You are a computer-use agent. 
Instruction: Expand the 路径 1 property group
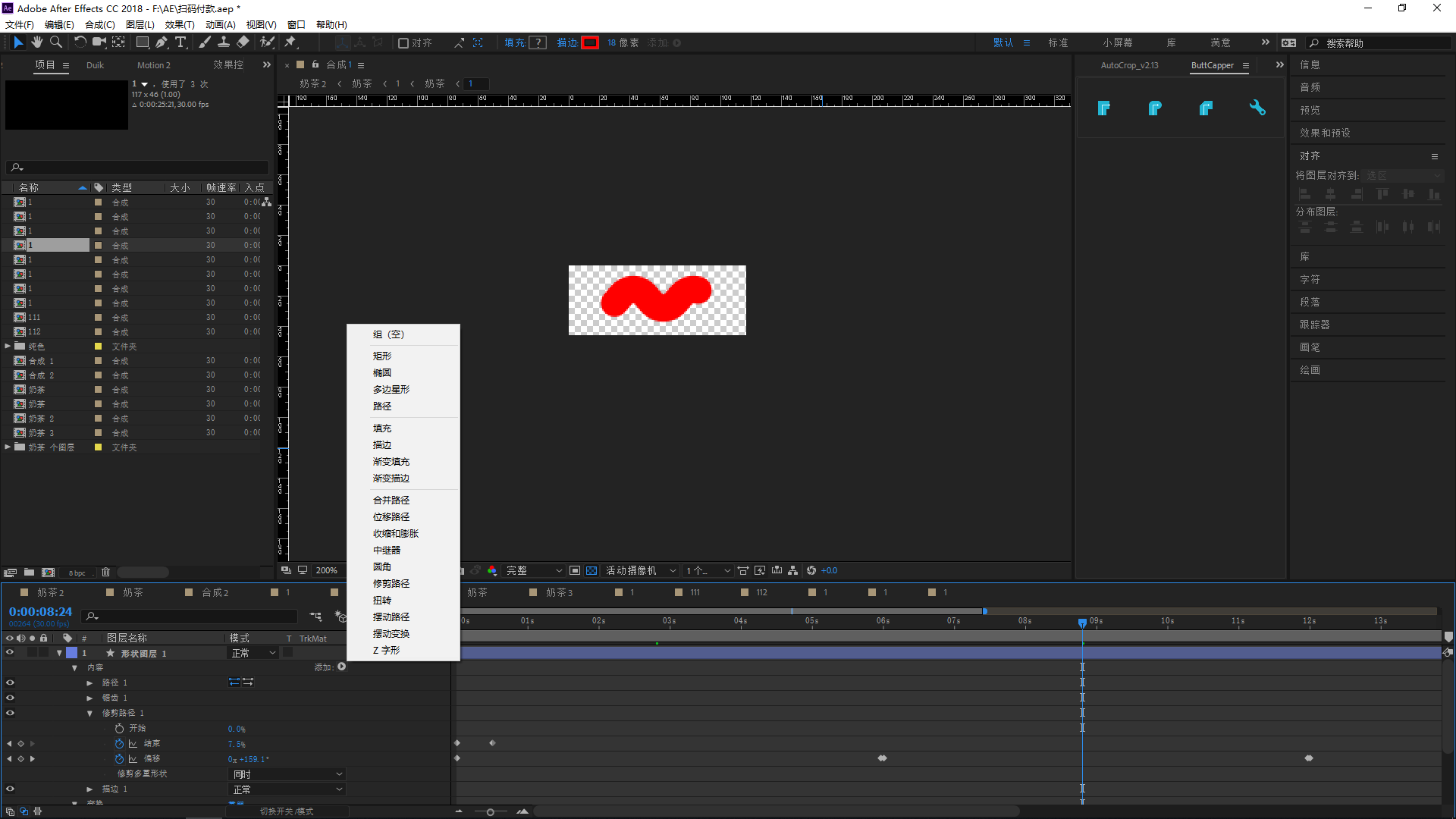pos(89,682)
